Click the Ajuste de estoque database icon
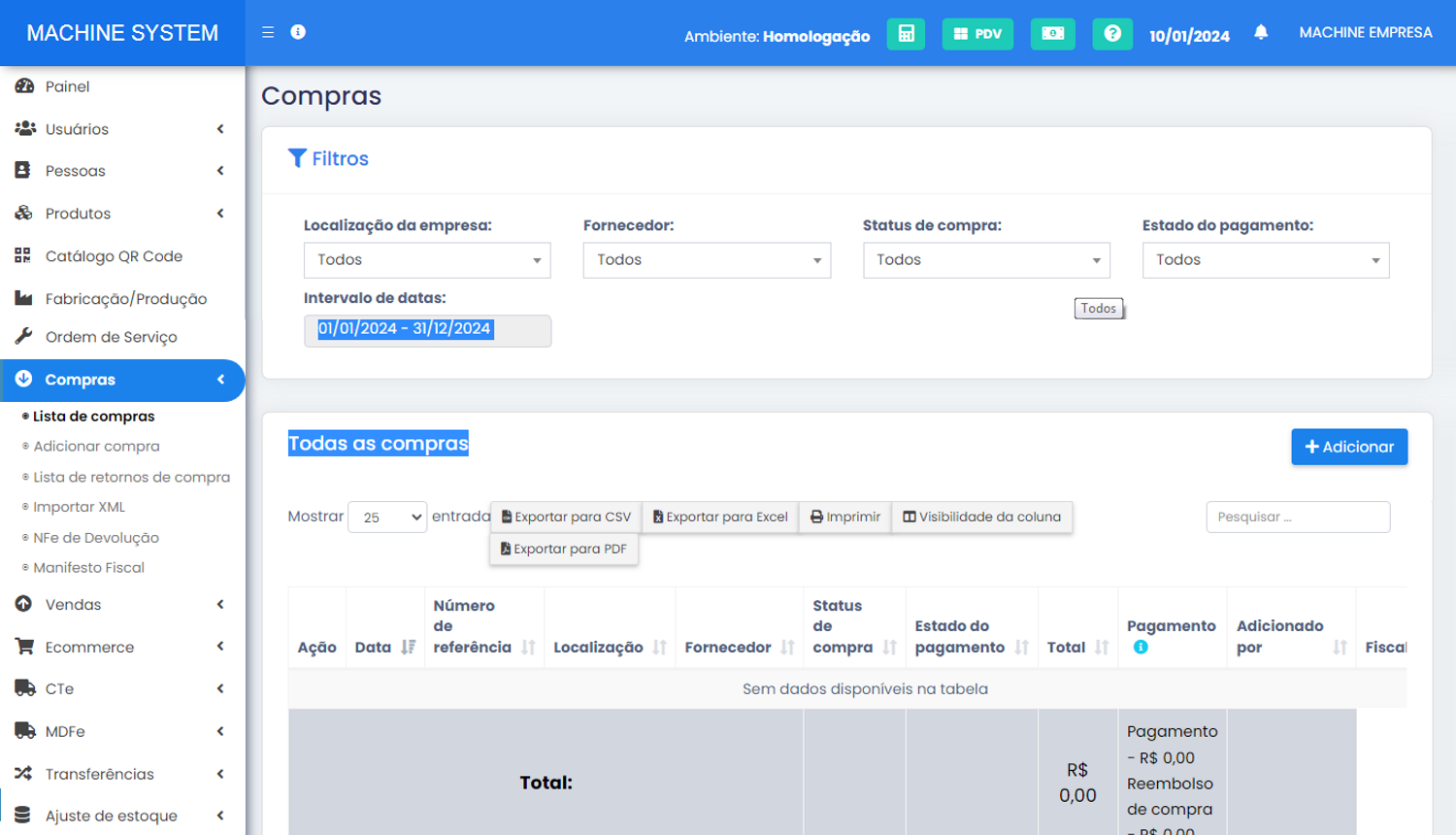 (22, 815)
